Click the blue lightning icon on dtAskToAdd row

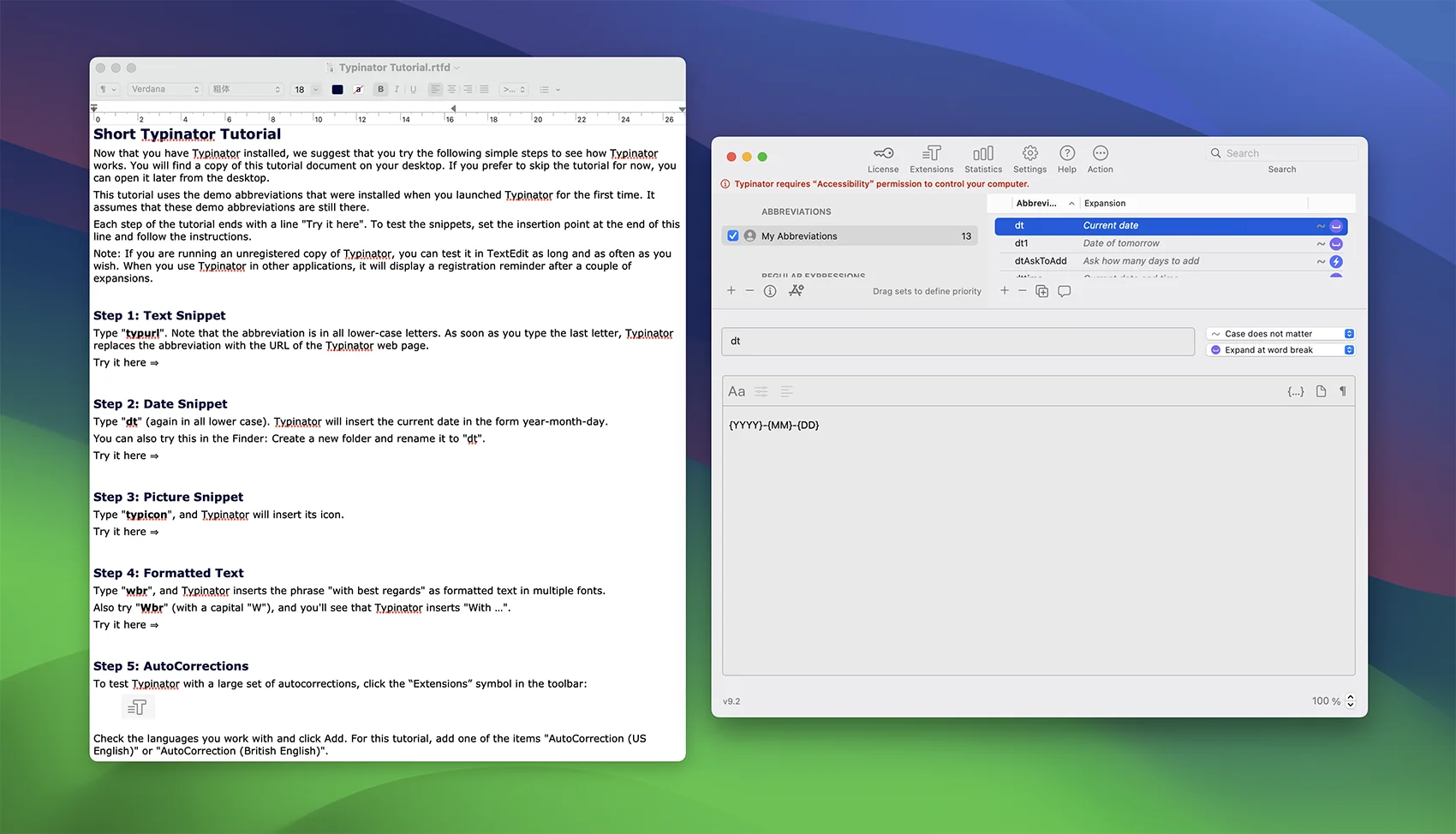[1336, 262]
